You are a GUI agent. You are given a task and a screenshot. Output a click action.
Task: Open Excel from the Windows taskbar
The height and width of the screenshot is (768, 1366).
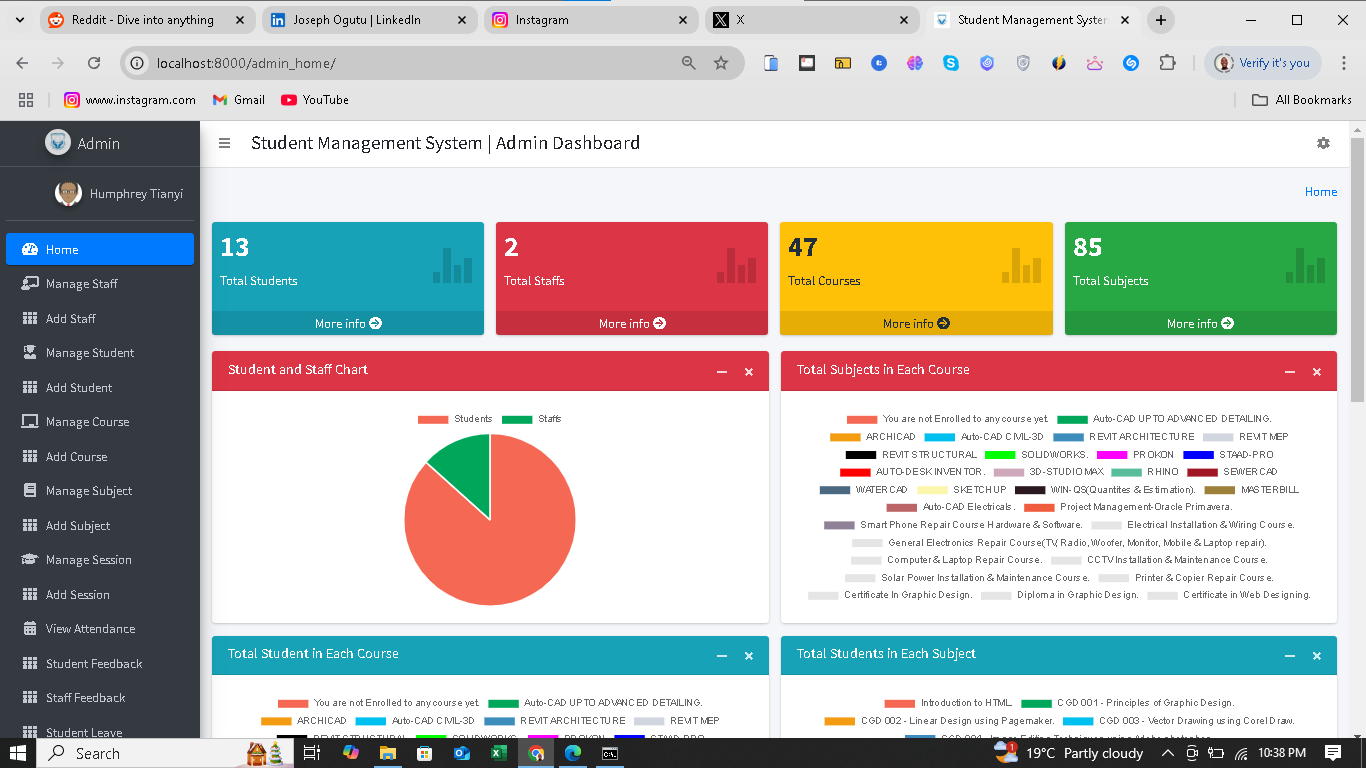coord(497,753)
